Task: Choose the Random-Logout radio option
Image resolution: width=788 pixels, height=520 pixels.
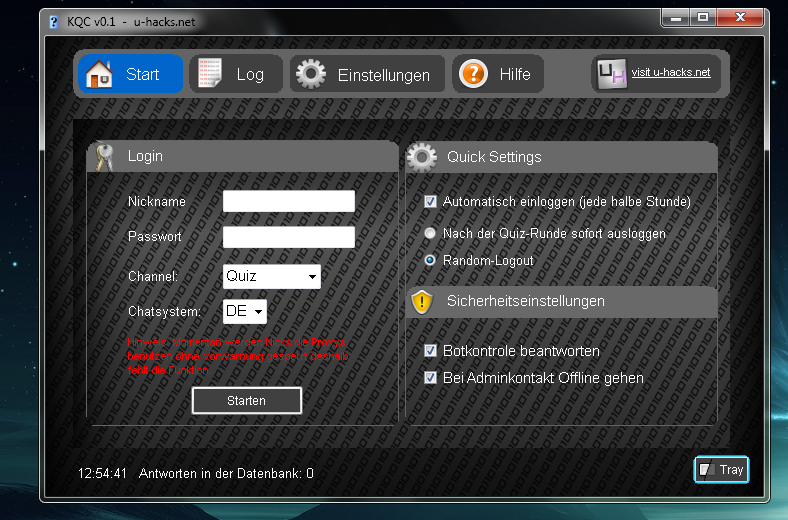Action: (431, 260)
